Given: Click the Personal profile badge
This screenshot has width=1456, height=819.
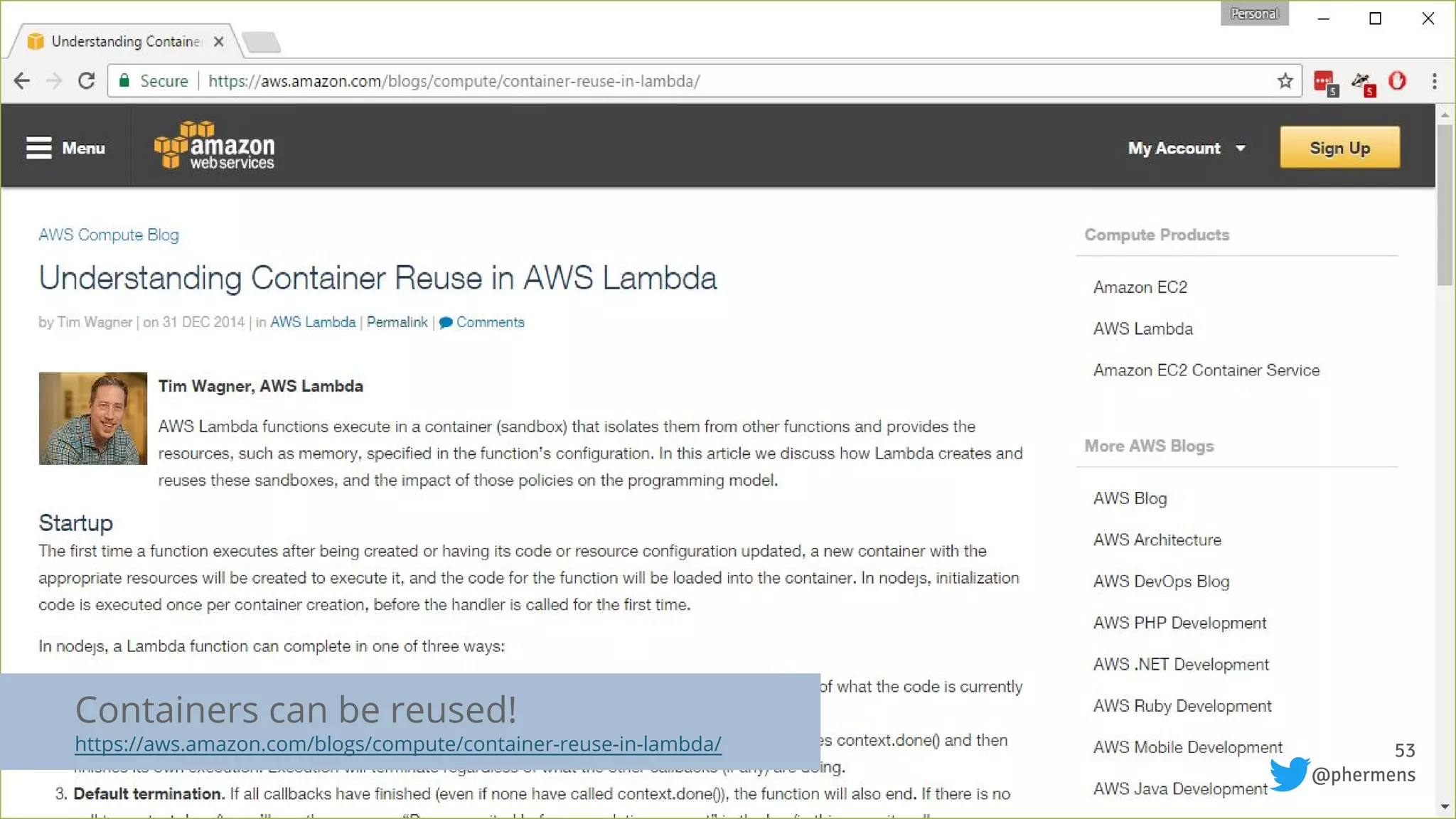Looking at the screenshot, I should tap(1255, 14).
